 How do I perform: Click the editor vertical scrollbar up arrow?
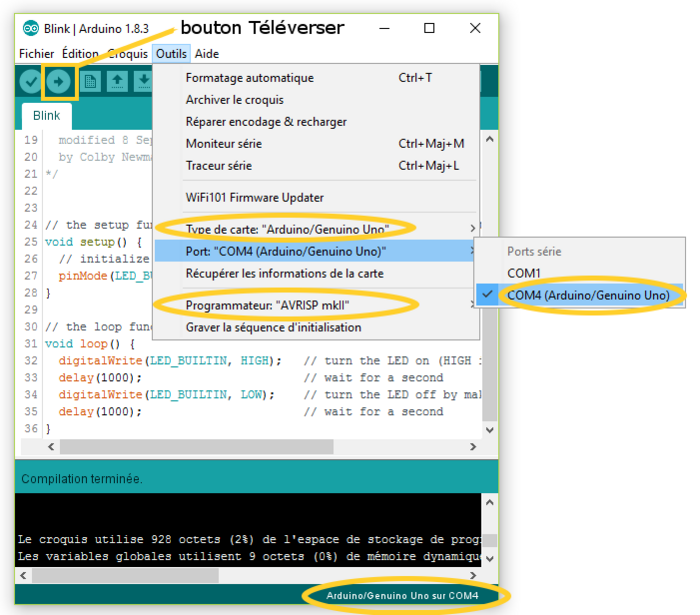[490, 139]
